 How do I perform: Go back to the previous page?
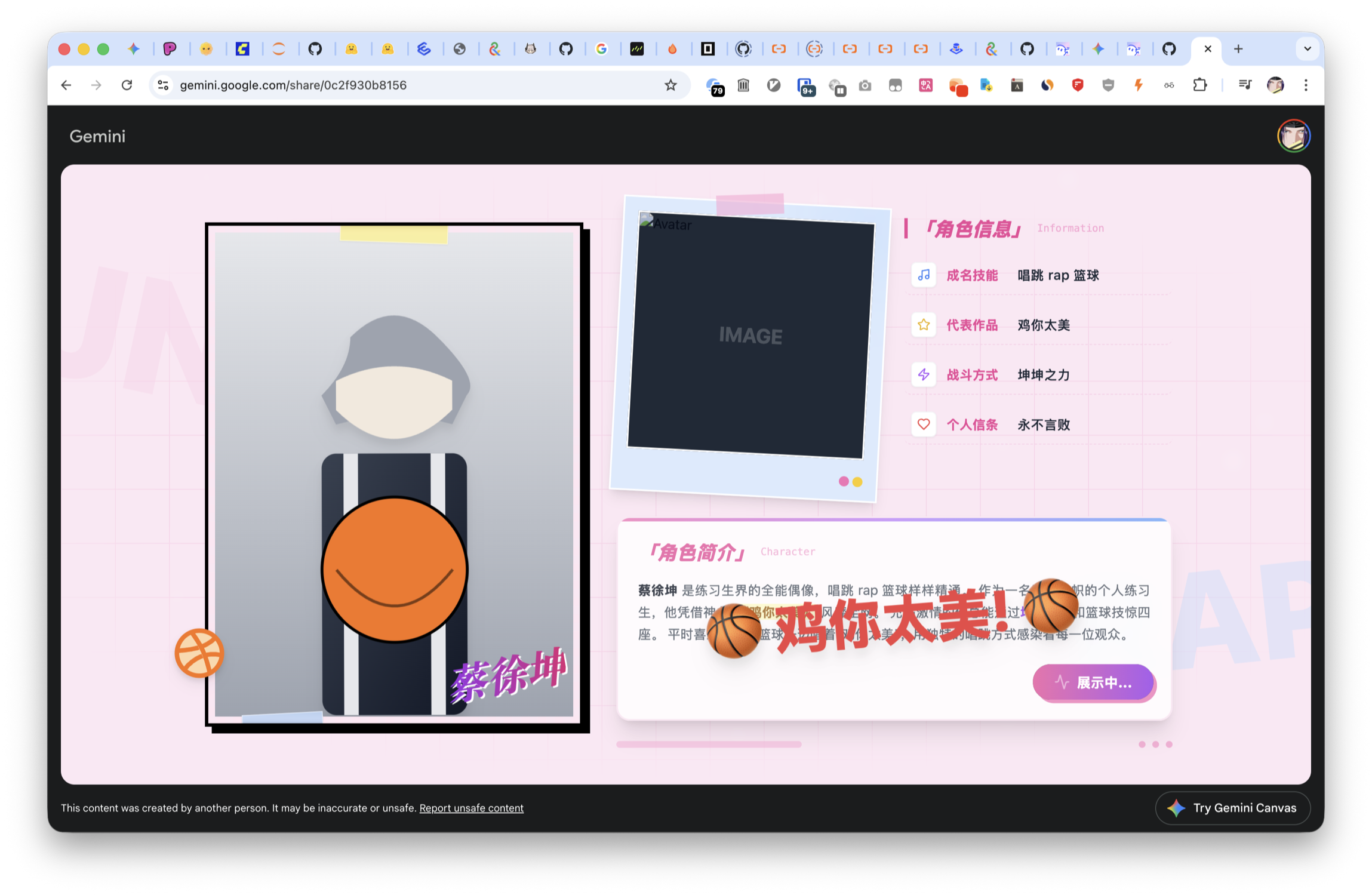click(66, 85)
